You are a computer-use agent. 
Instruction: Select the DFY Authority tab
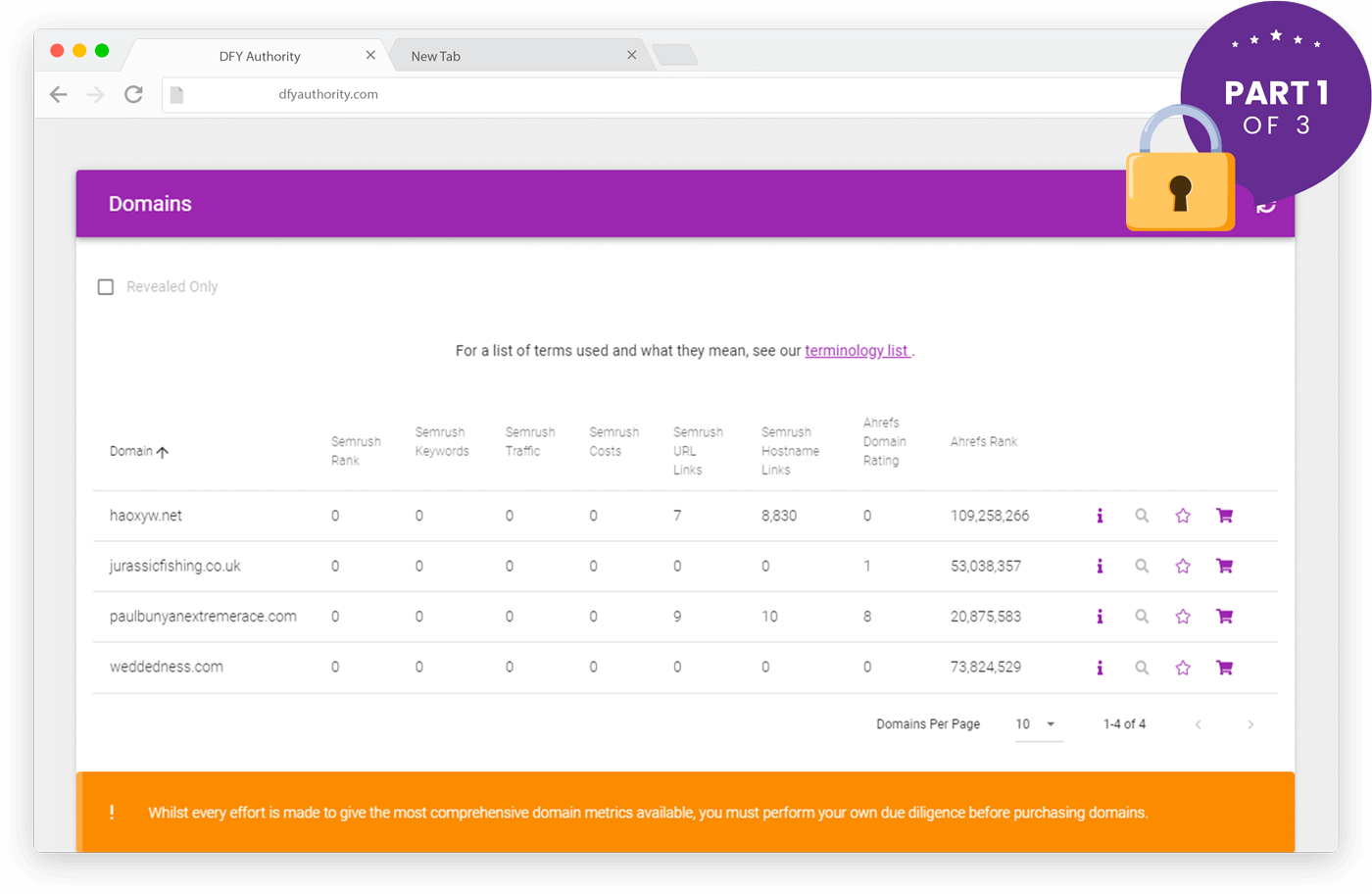click(x=260, y=57)
